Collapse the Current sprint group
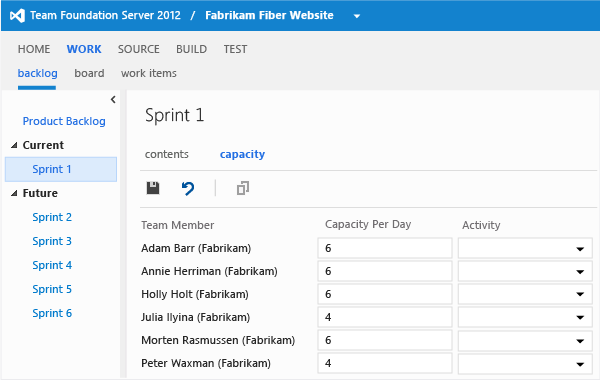 coord(14,145)
